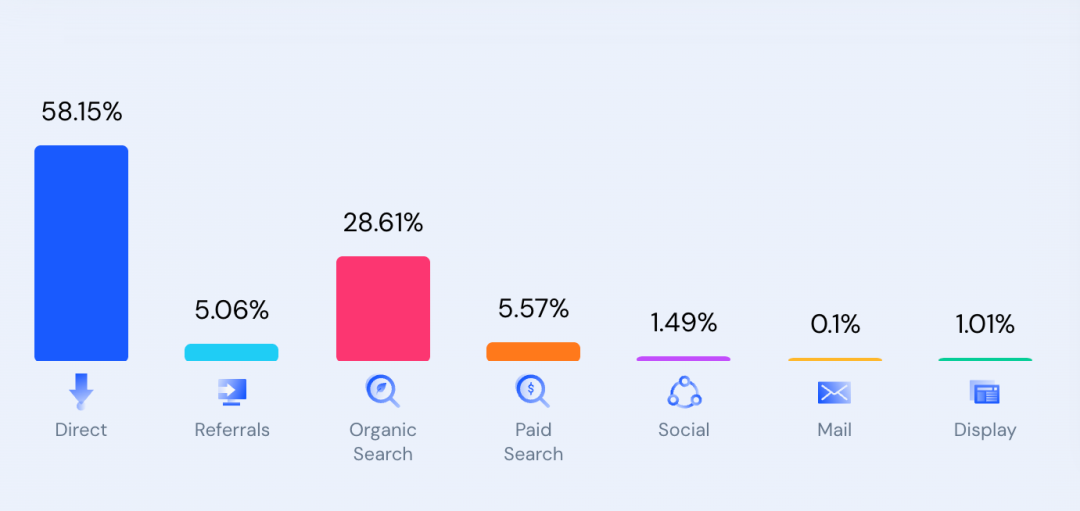Select the yellow Mail bar

coord(835,359)
